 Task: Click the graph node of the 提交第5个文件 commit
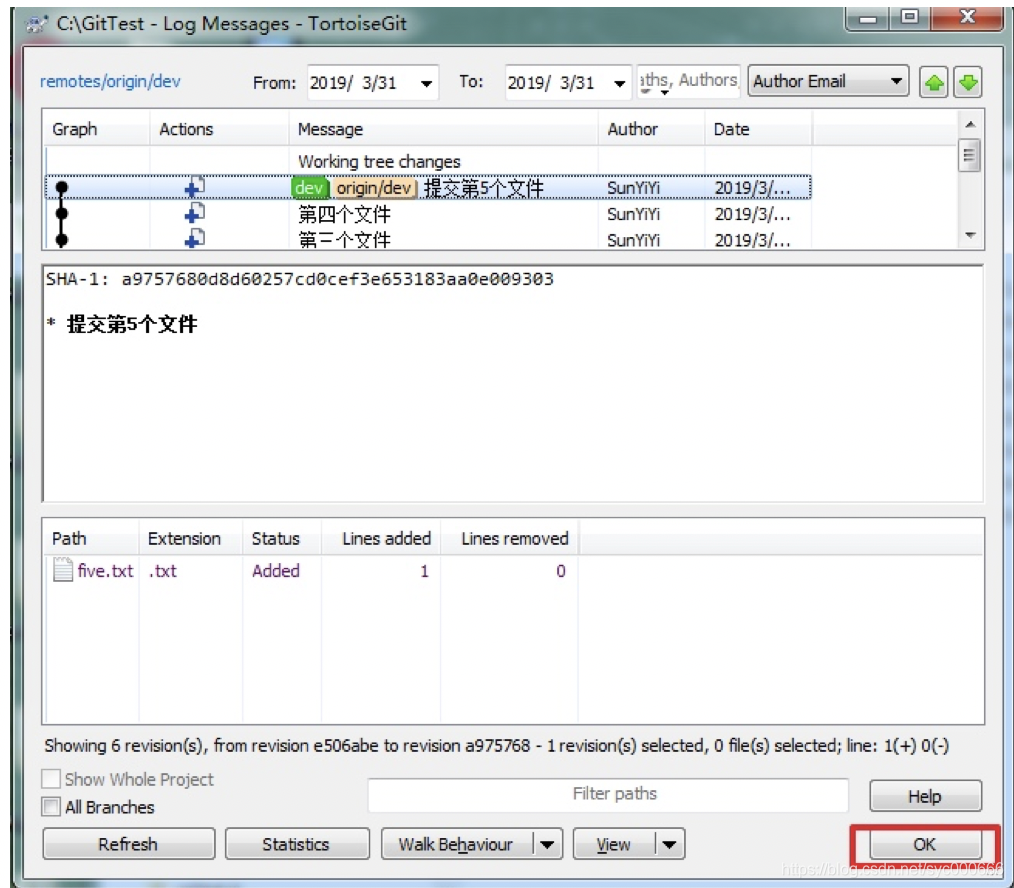point(61,188)
